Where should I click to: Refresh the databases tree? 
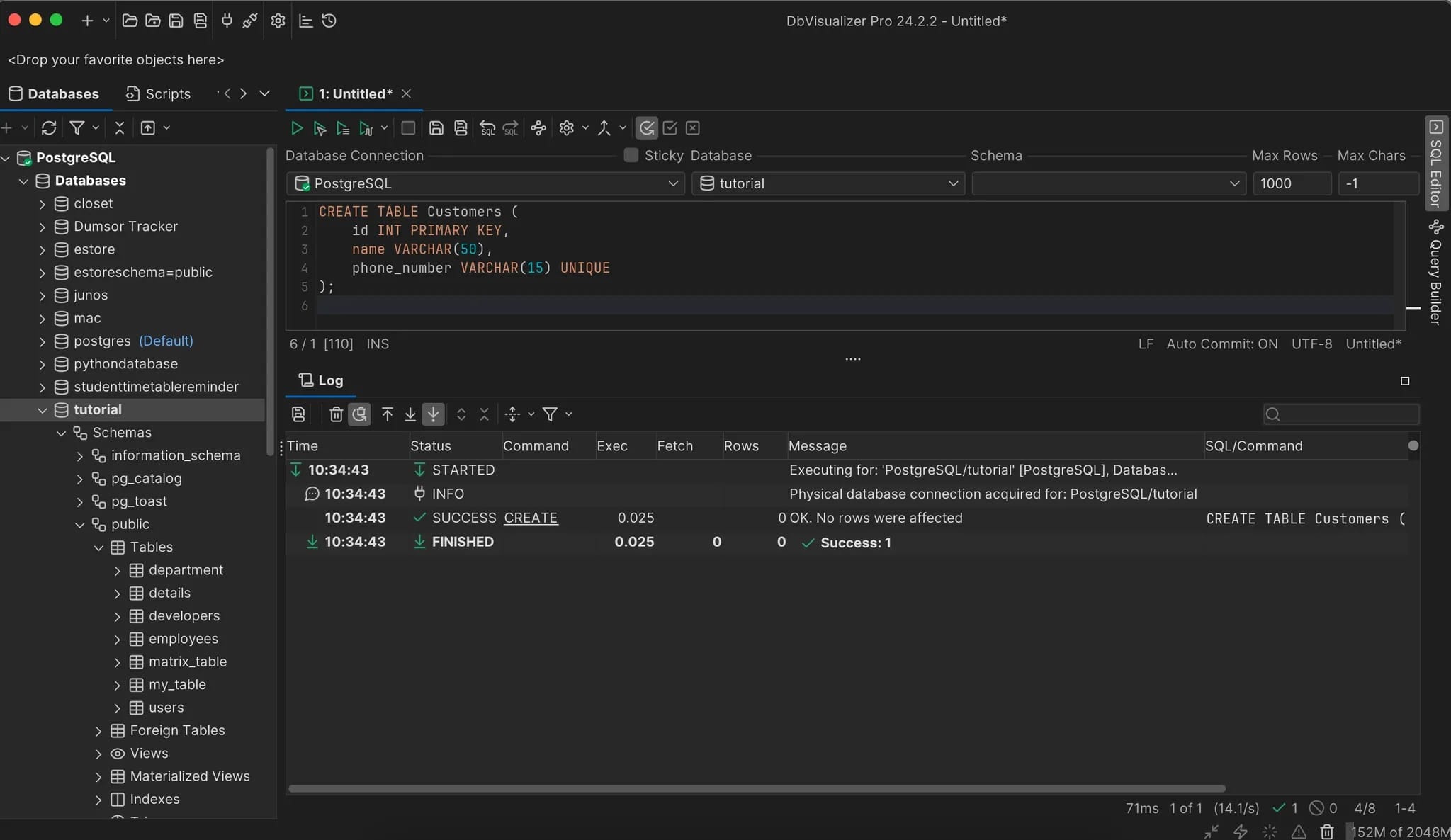(49, 128)
